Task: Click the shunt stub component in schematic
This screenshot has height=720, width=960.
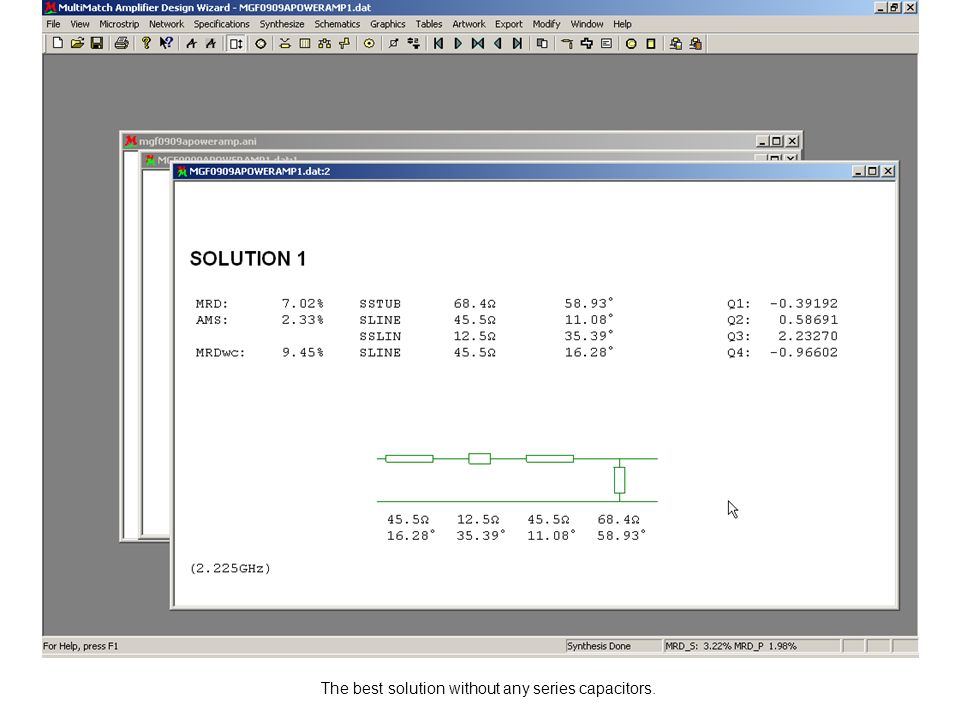Action: (620, 481)
